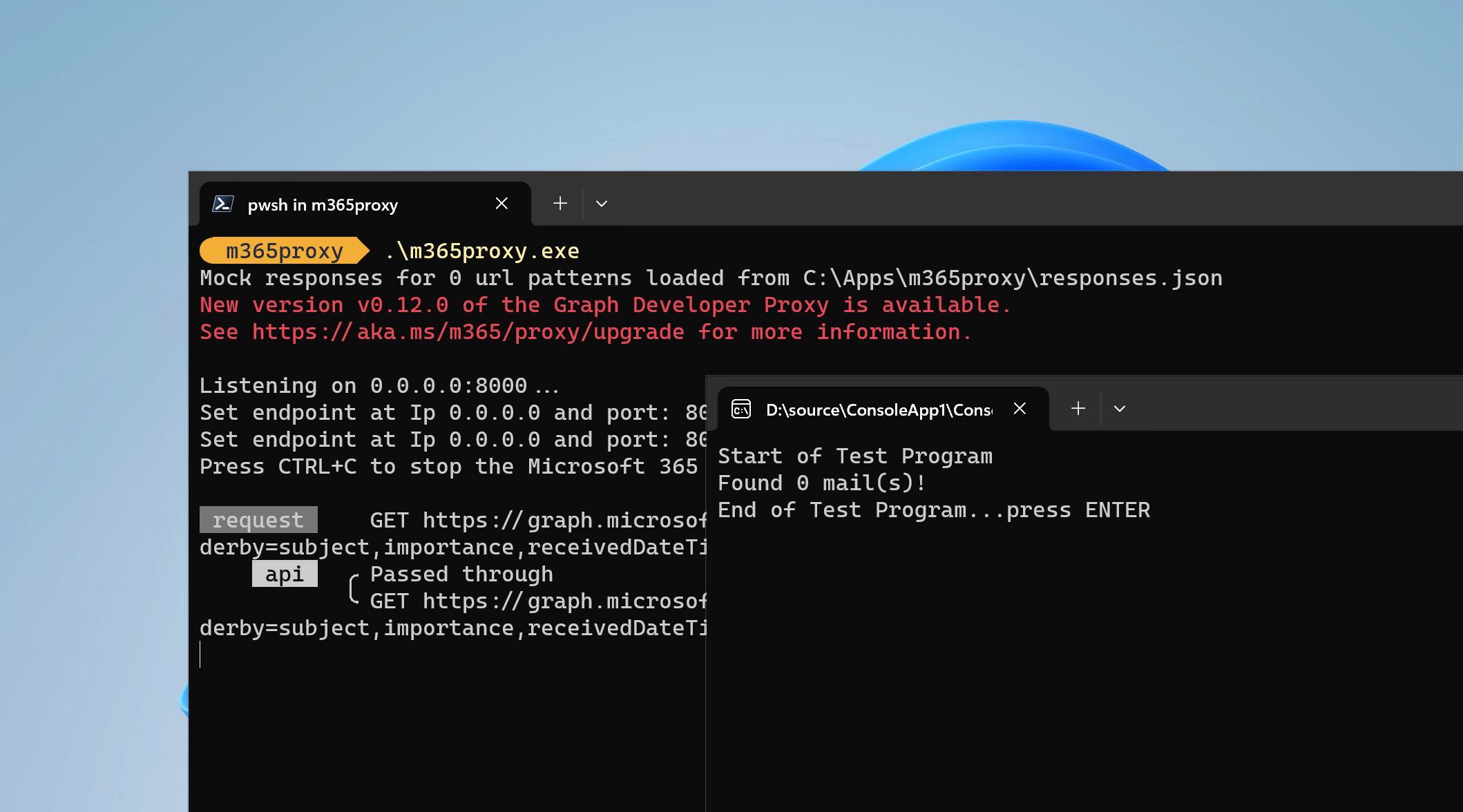This screenshot has height=812, width=1463.
Task: Click the orange m365proxy prompt segment
Action: (x=285, y=251)
